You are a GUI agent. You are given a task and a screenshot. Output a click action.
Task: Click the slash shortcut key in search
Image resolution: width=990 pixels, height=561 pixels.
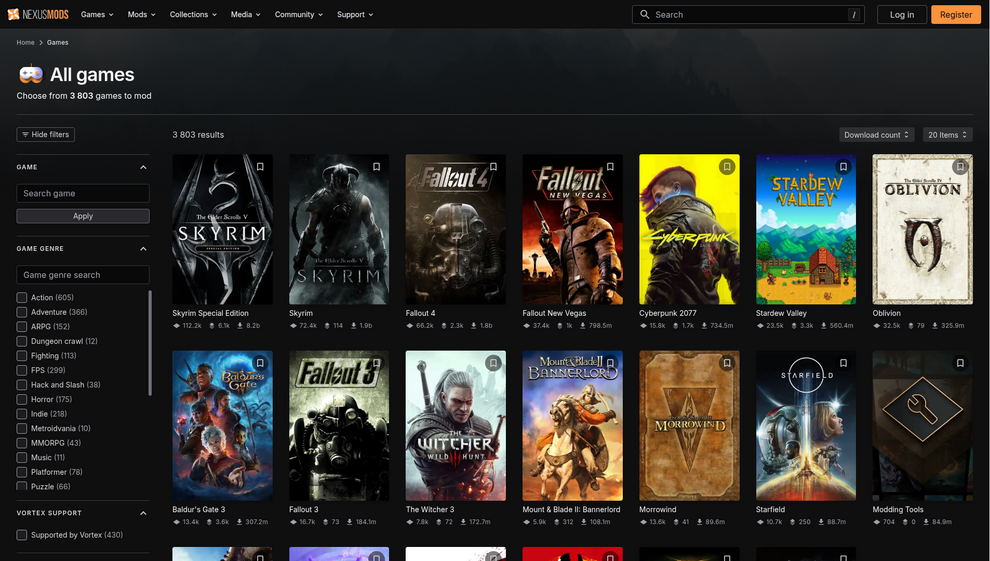click(x=854, y=15)
